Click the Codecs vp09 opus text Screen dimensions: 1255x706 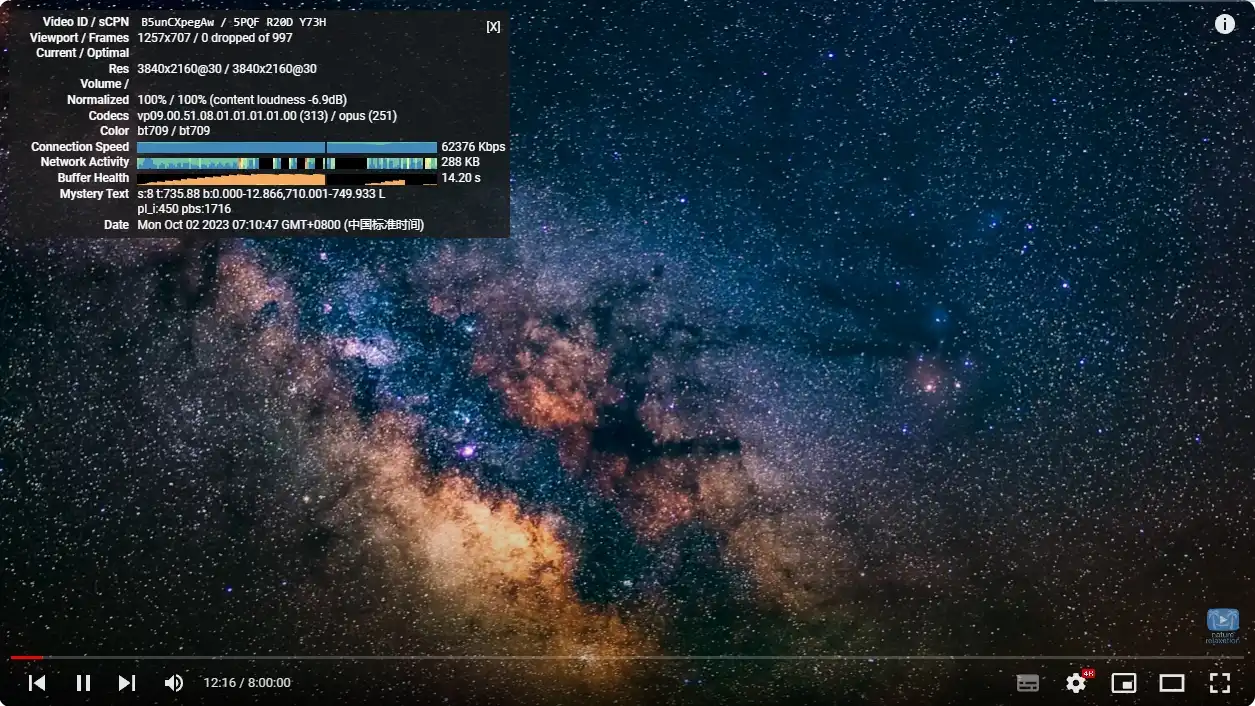[x=267, y=116]
